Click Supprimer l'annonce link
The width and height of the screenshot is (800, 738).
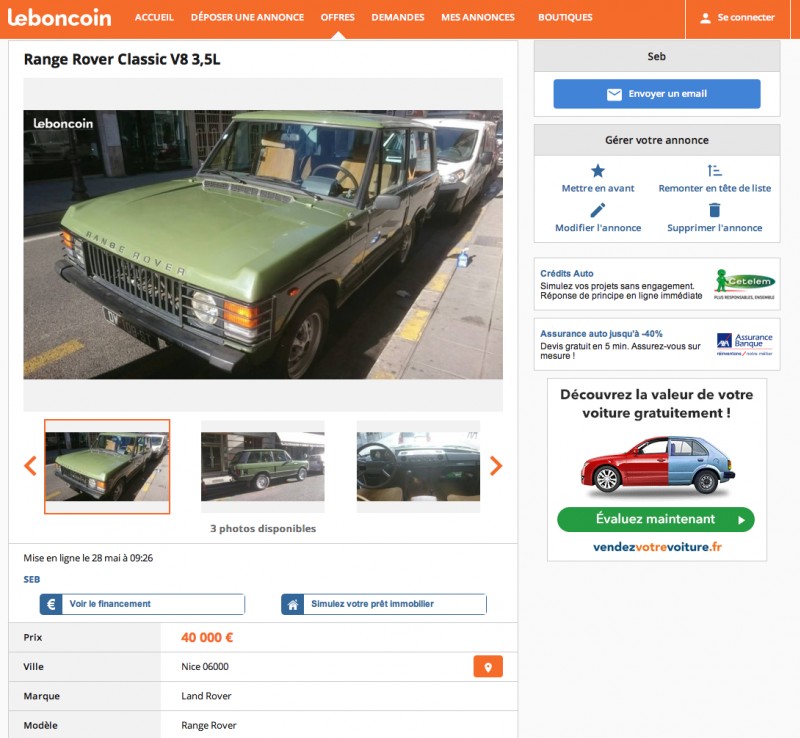pos(714,228)
